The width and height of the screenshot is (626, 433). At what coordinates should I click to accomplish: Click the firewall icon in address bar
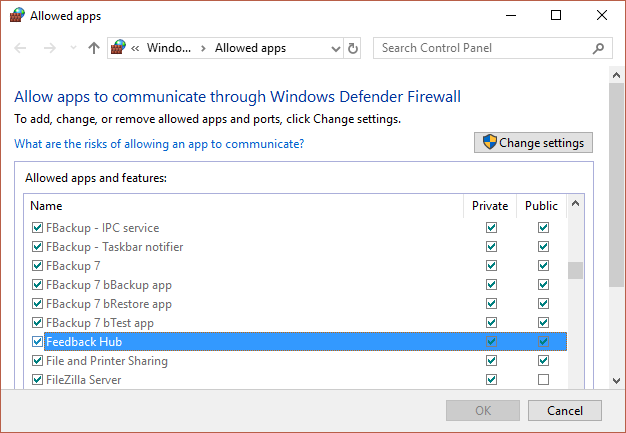tap(120, 48)
